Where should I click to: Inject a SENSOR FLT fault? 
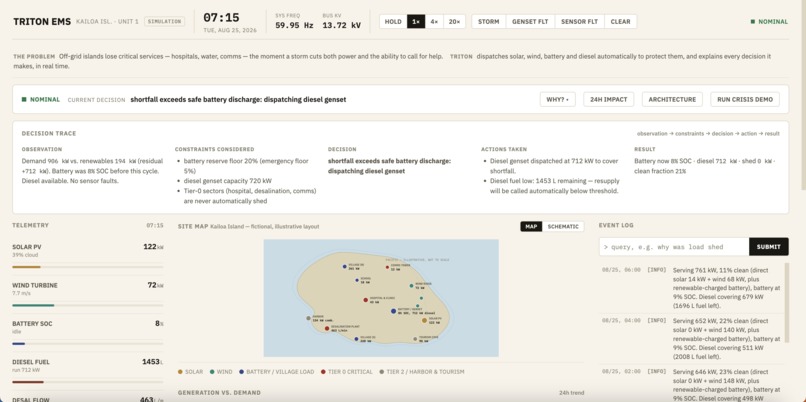point(579,22)
